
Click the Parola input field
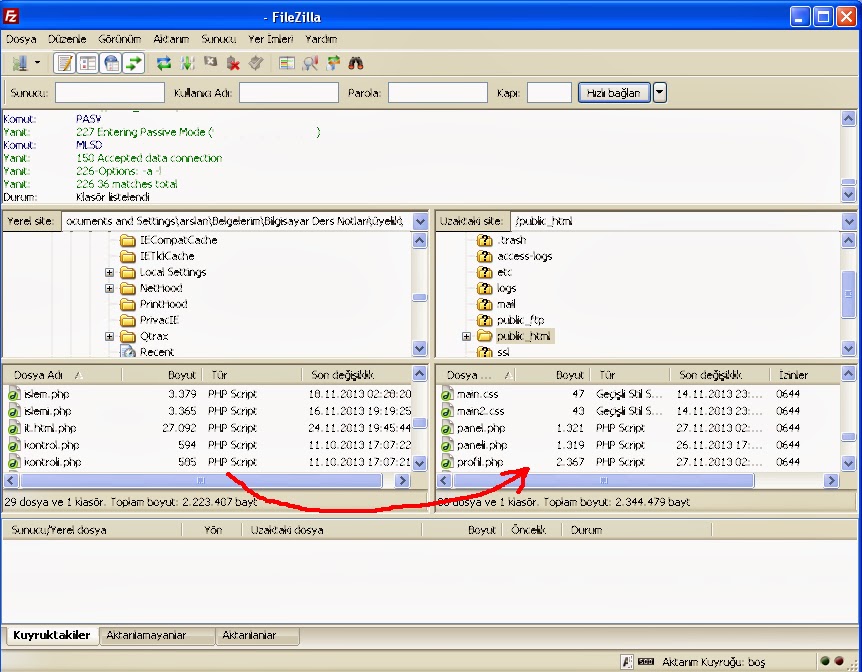[438, 92]
